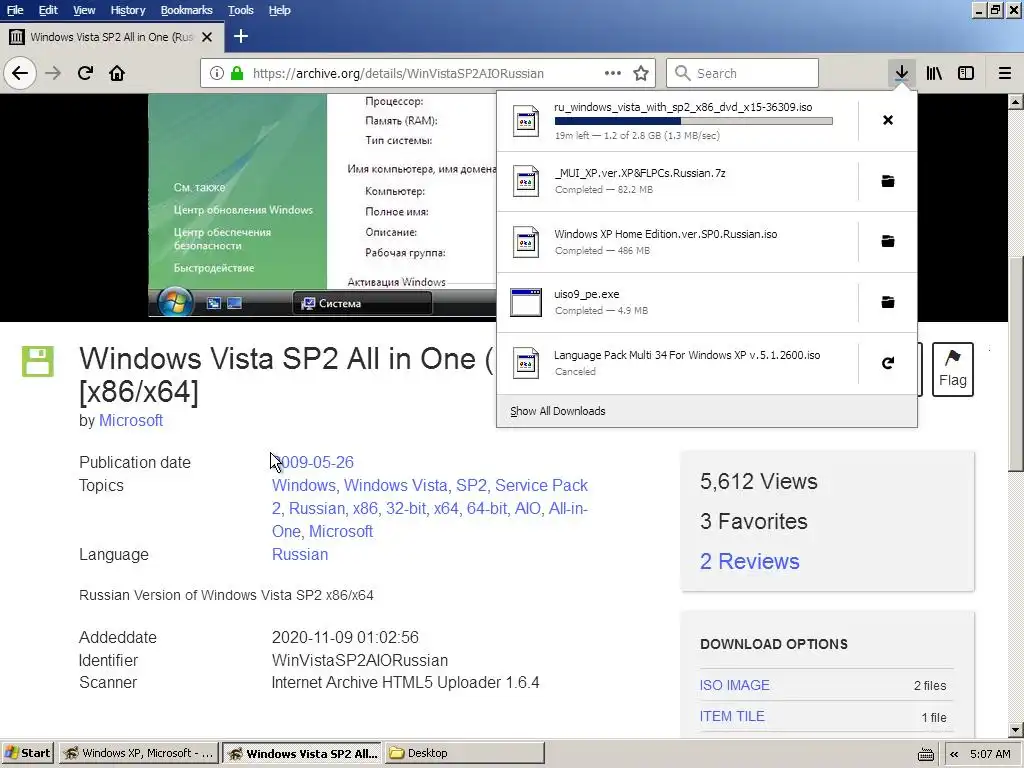Click the Windows Vista topic link
This screenshot has height=768, width=1024.
point(396,485)
